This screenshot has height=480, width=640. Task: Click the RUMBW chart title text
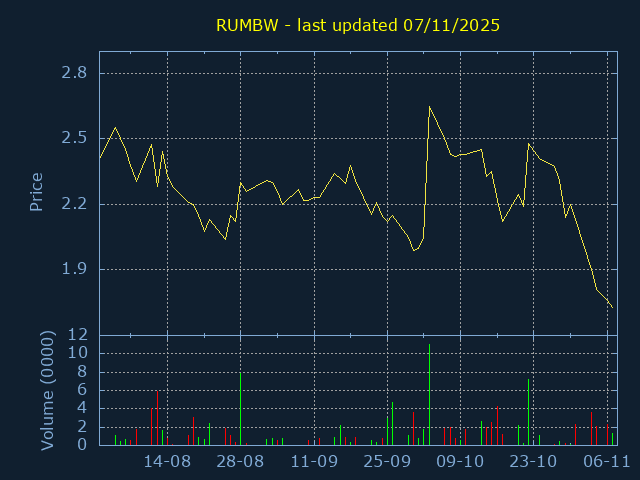point(358,25)
